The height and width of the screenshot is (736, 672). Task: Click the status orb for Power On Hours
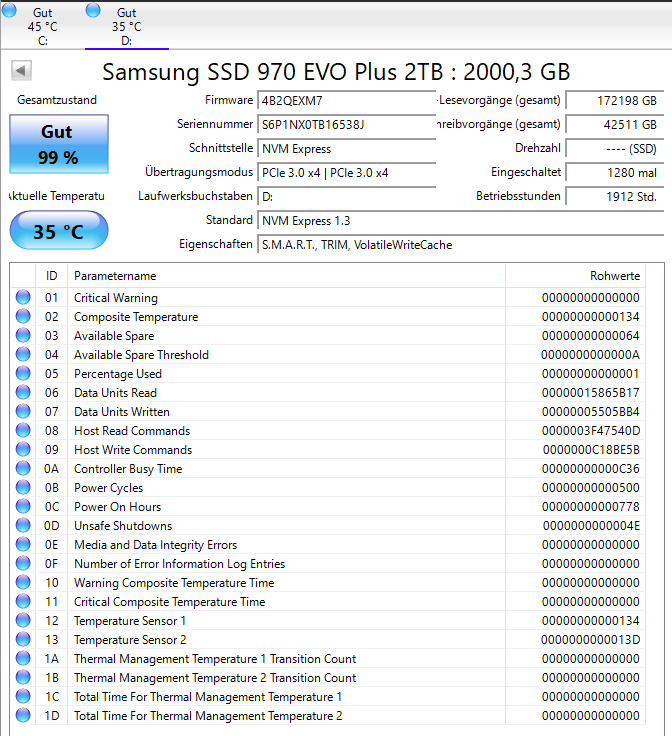click(23, 506)
